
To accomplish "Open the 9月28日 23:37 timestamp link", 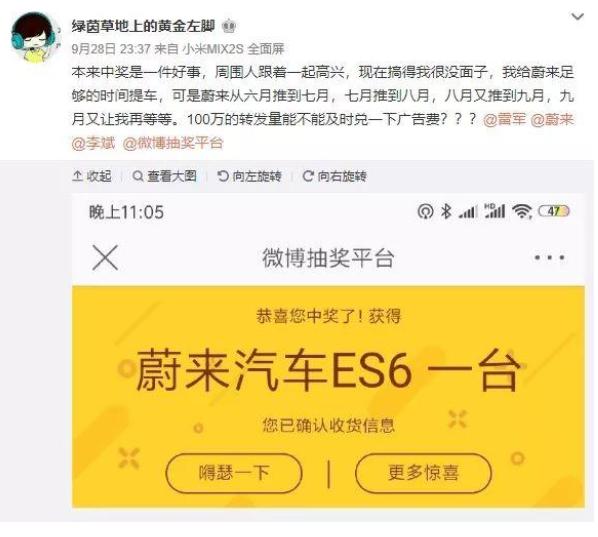I will point(111,49).
